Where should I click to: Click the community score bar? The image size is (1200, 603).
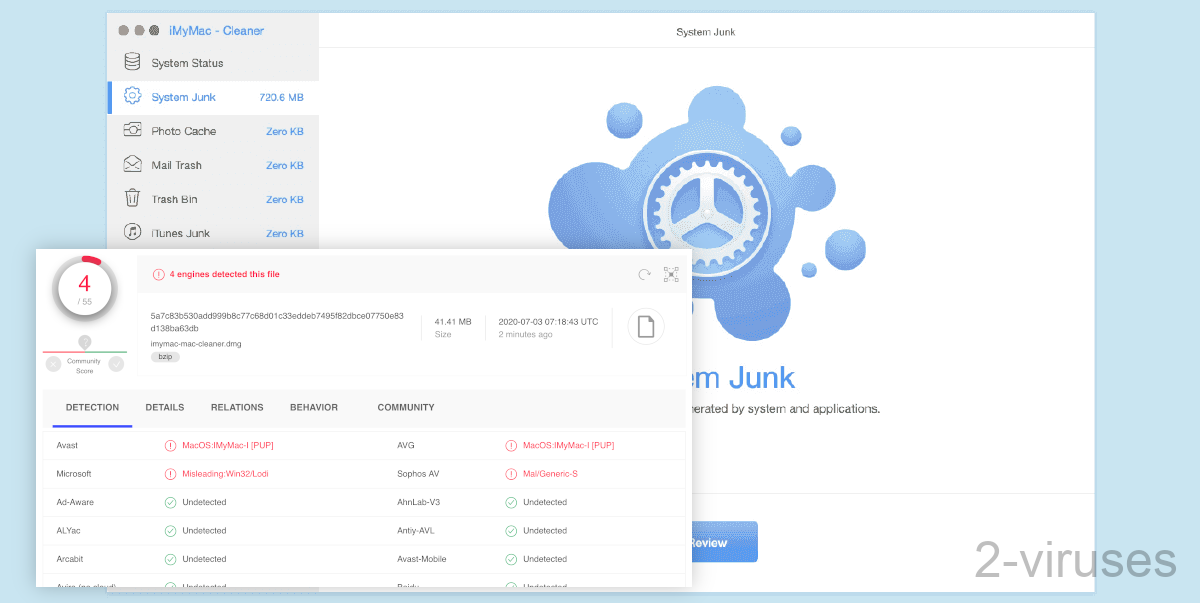[x=85, y=351]
